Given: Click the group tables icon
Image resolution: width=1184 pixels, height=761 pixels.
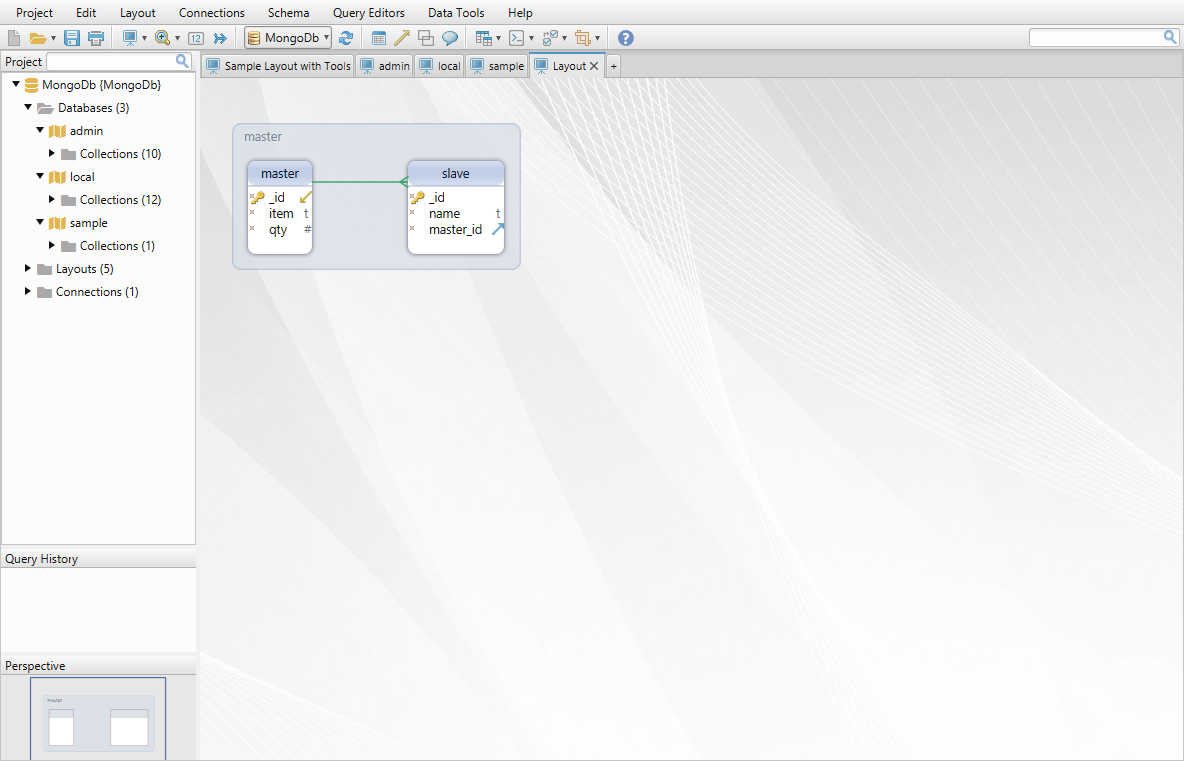Looking at the screenshot, I should (426, 38).
